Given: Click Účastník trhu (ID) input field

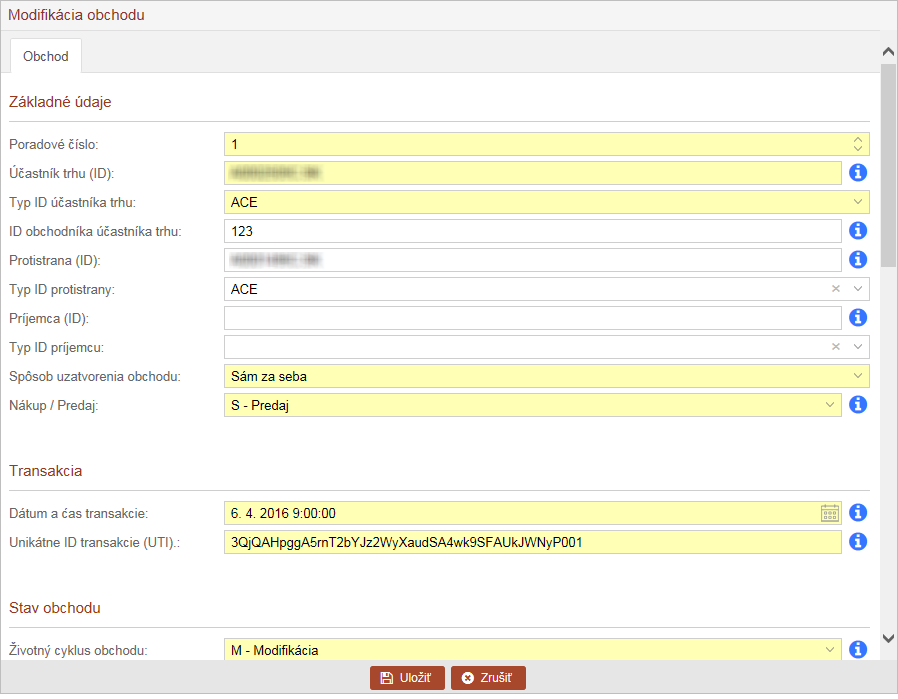Looking at the screenshot, I should 533,173.
